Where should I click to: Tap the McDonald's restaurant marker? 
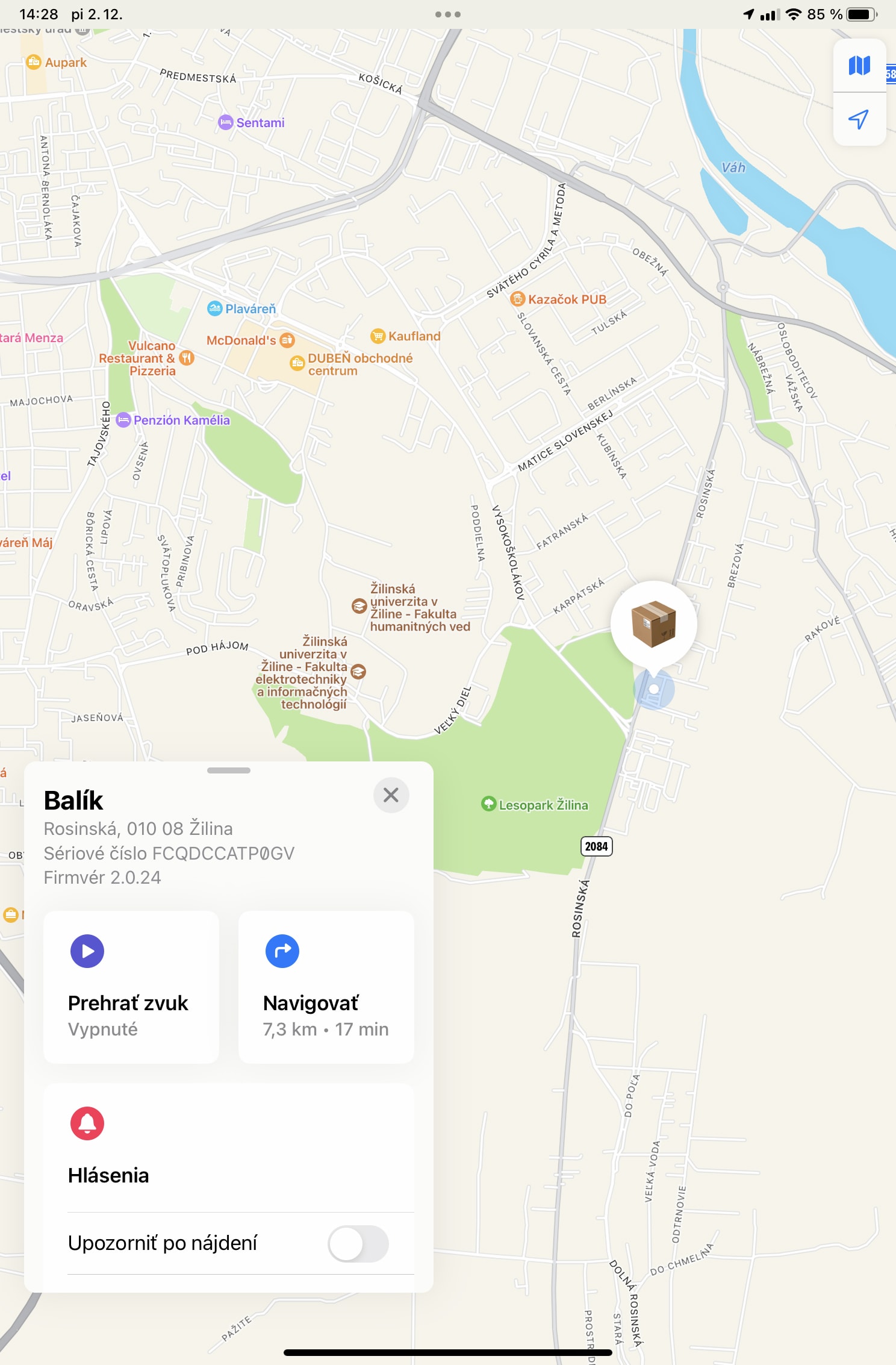point(287,340)
